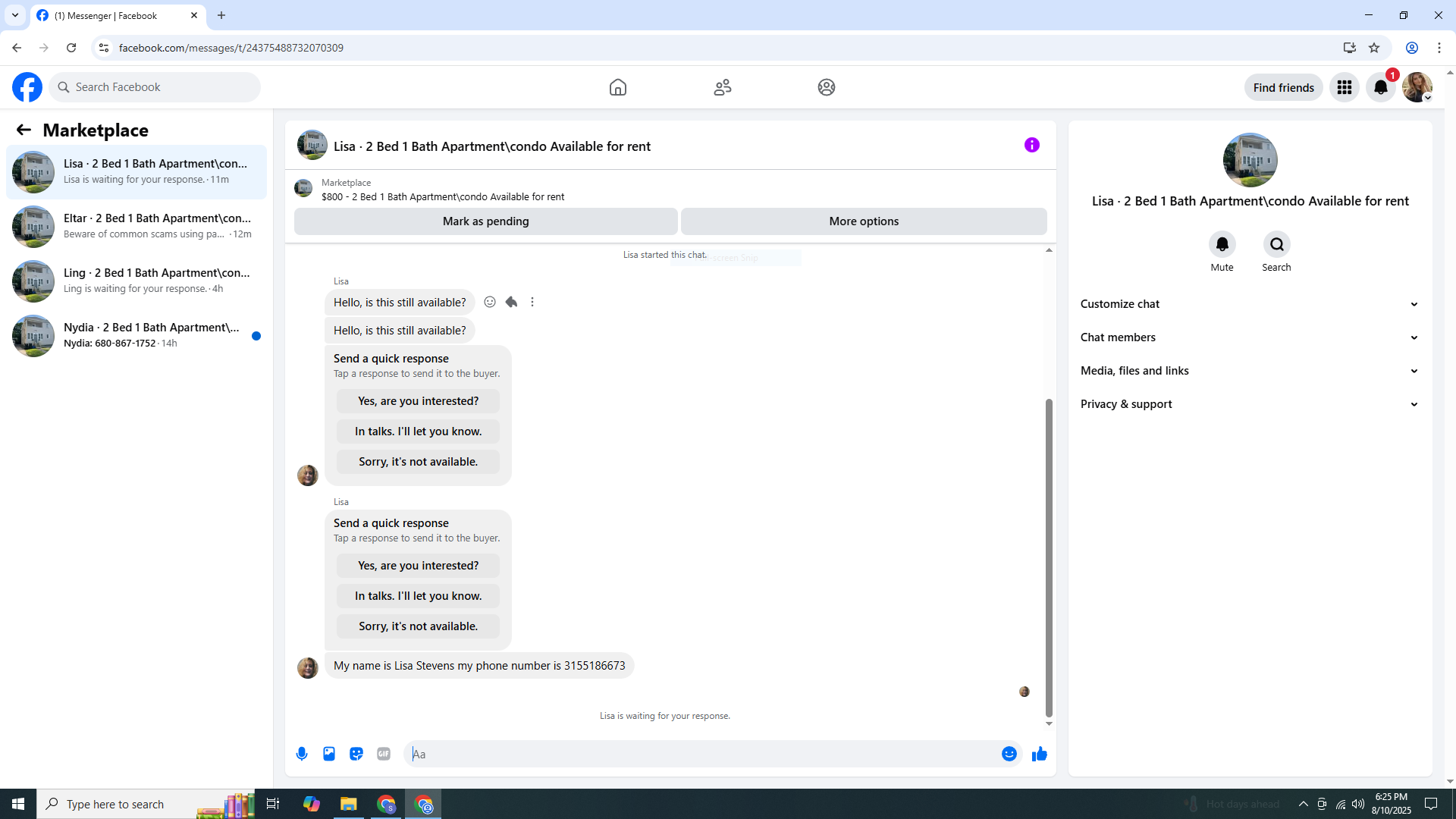Reply to the first Hello message
Viewport: 1456px width, 819px height.
[511, 302]
